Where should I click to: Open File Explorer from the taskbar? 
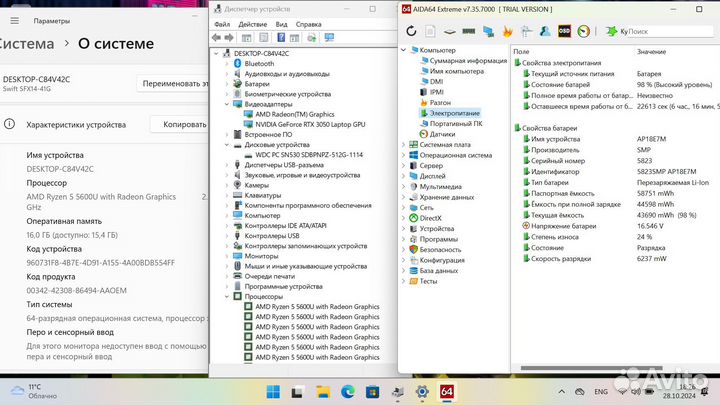[x=323, y=392]
